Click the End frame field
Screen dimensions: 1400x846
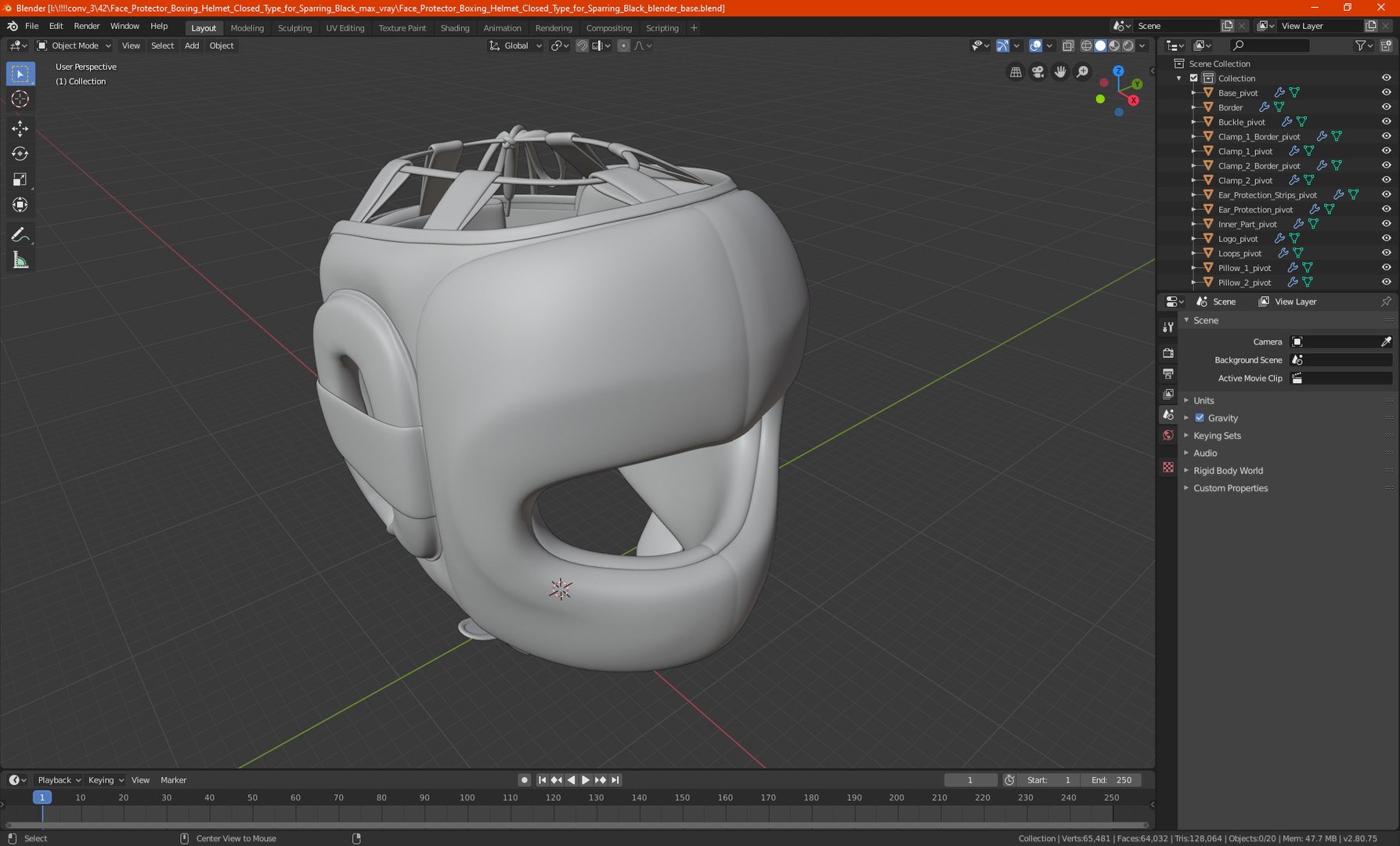(1111, 780)
